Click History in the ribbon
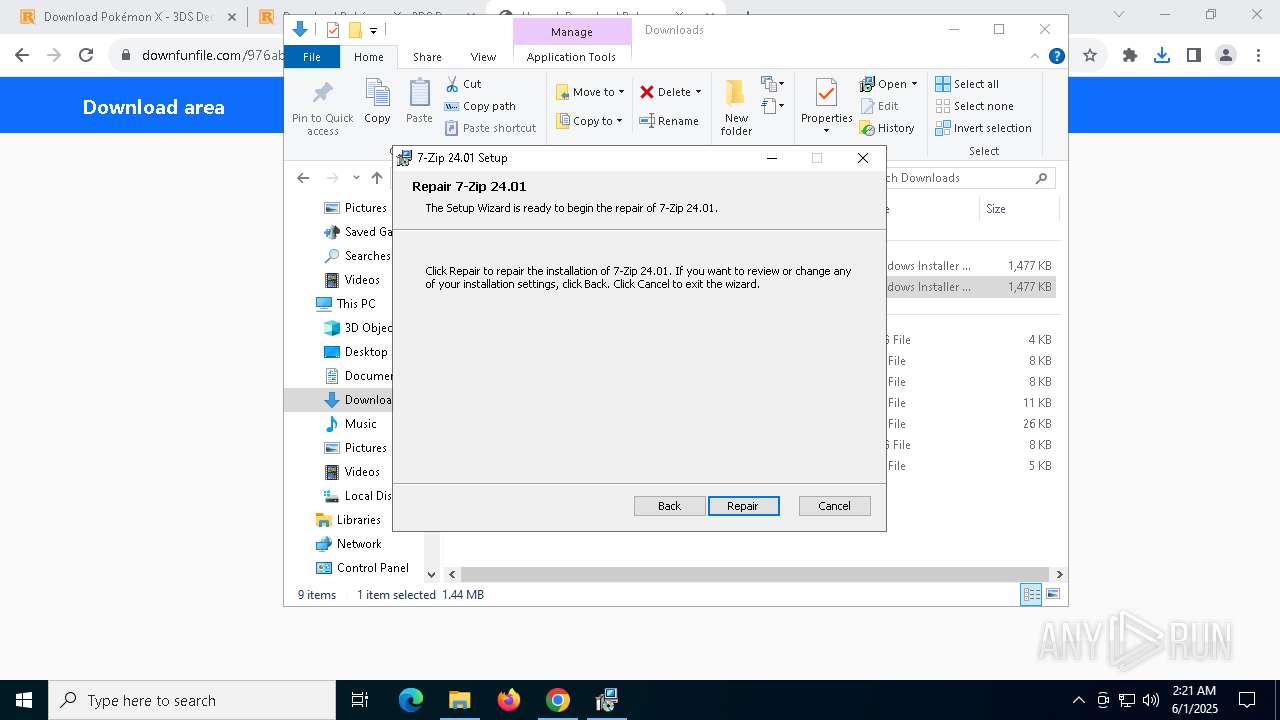The height and width of the screenshot is (720, 1280). click(x=887, y=128)
